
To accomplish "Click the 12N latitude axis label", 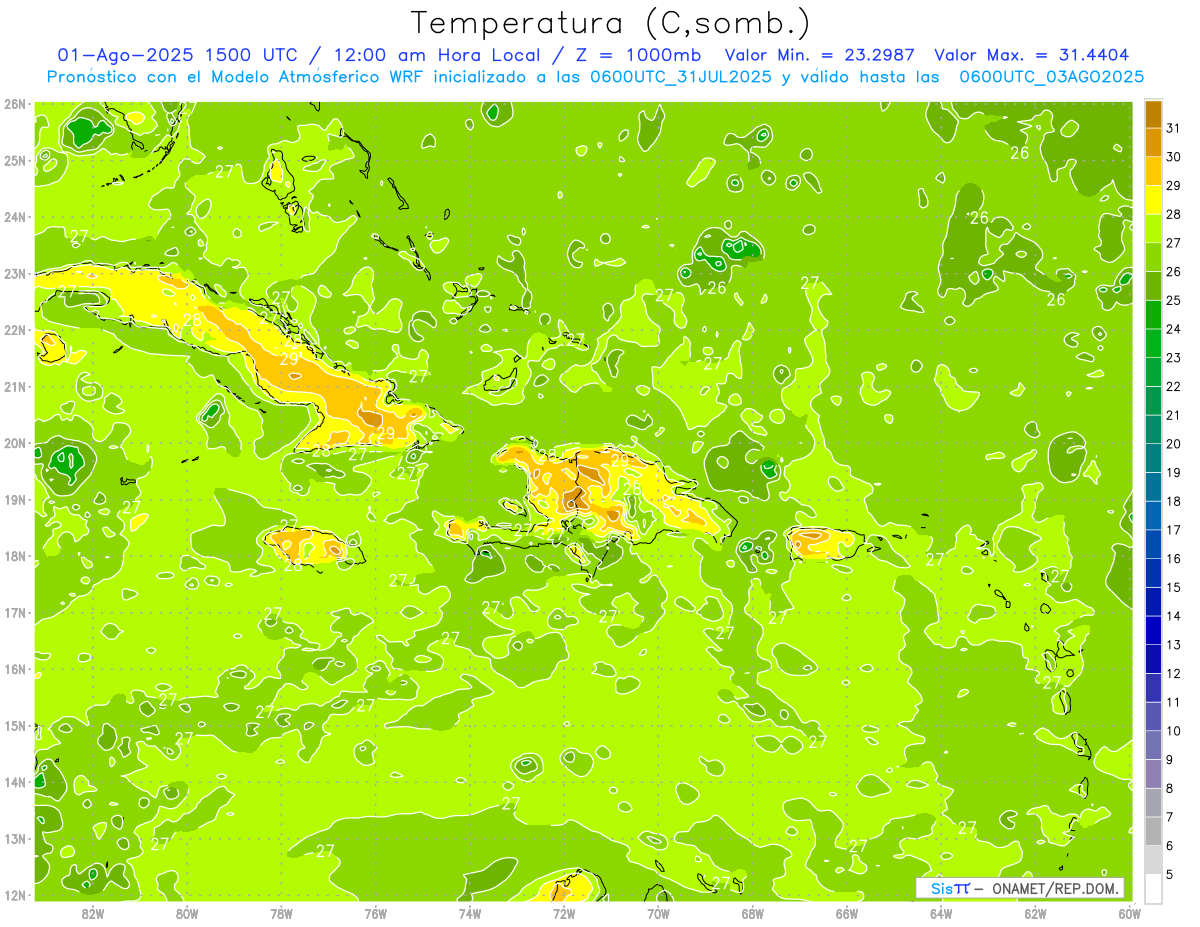I will (x=14, y=895).
